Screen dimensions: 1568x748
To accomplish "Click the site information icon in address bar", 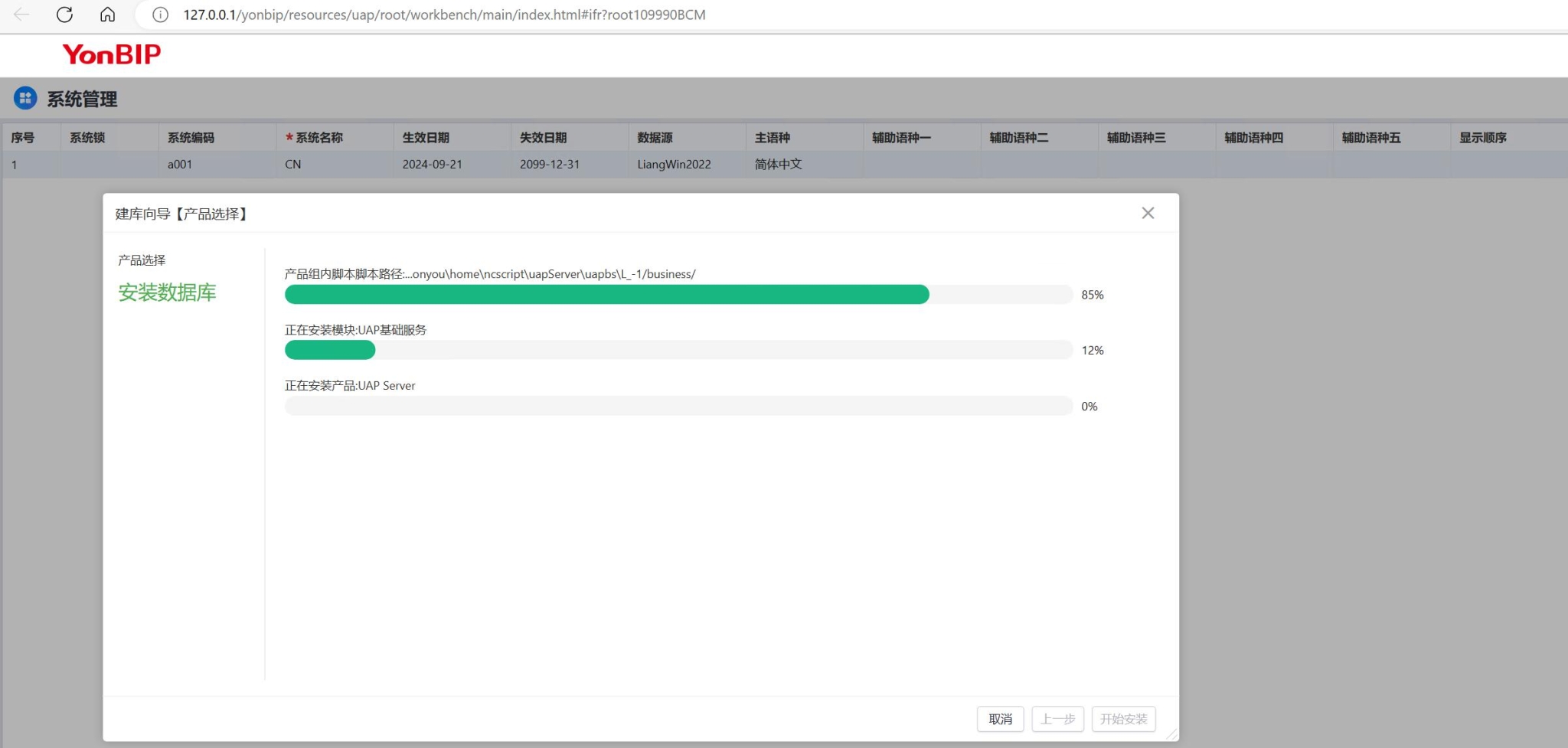I will coord(158,14).
